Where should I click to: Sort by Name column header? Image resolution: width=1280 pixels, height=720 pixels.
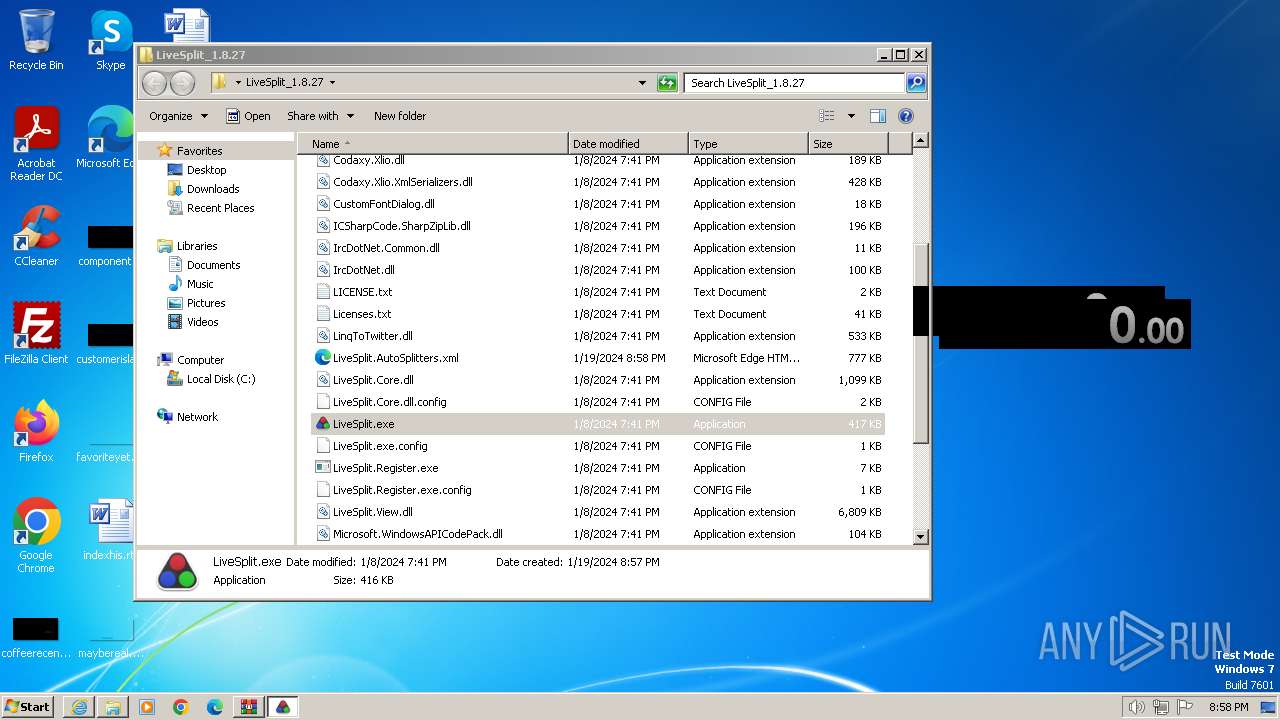434,144
